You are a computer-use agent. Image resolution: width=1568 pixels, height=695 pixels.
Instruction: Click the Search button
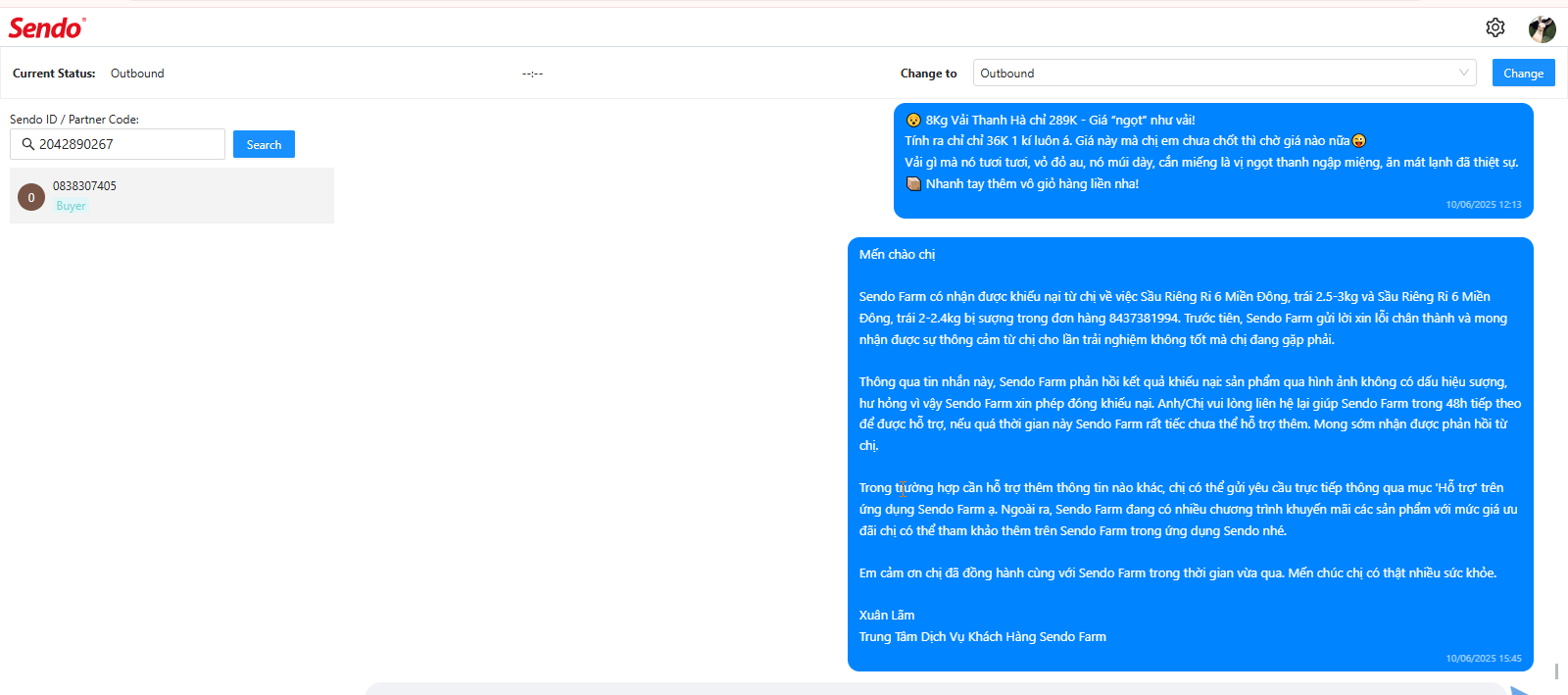[x=264, y=144]
